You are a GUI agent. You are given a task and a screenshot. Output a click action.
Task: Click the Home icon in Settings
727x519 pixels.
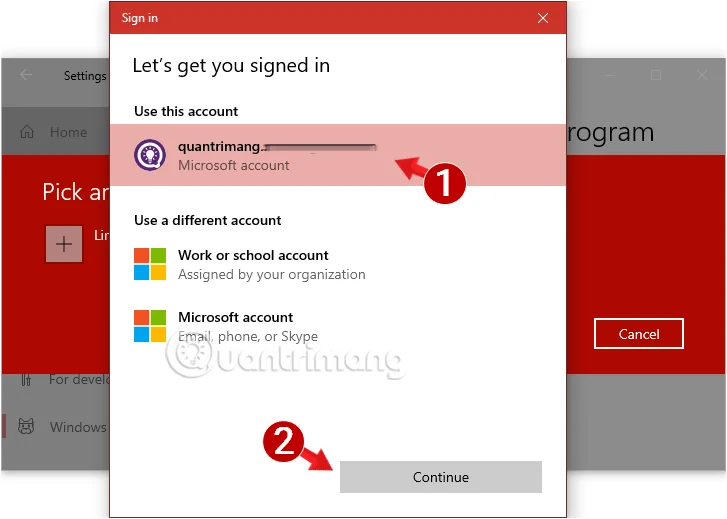click(x=27, y=132)
